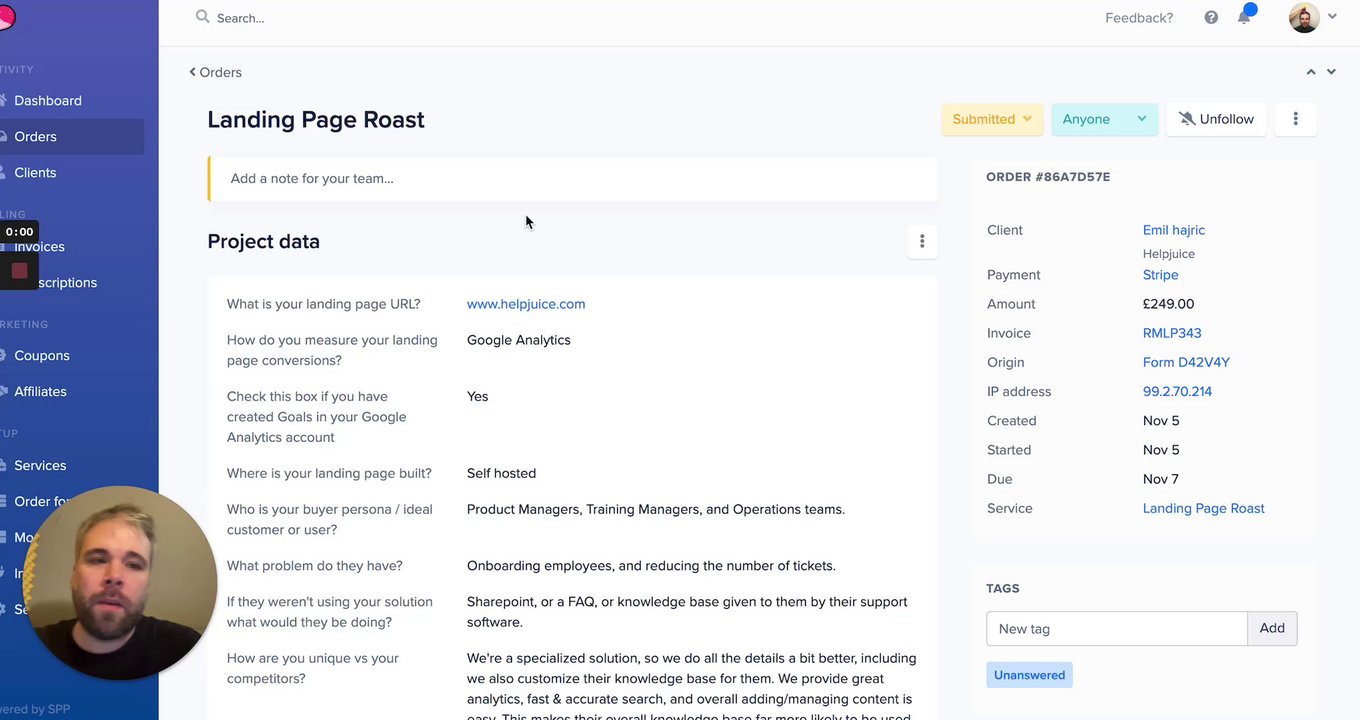Viewport: 1360px width, 720px height.
Task: Click the team note field
Action: click(x=572, y=179)
